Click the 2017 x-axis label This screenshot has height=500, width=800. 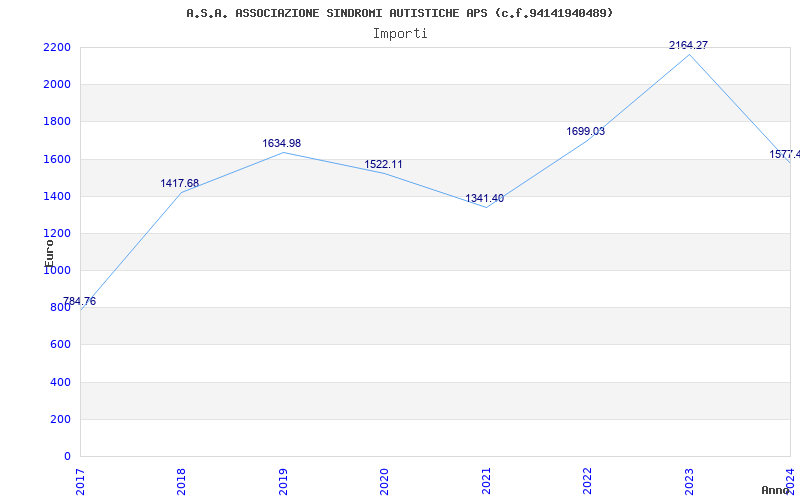pyautogui.click(x=80, y=481)
